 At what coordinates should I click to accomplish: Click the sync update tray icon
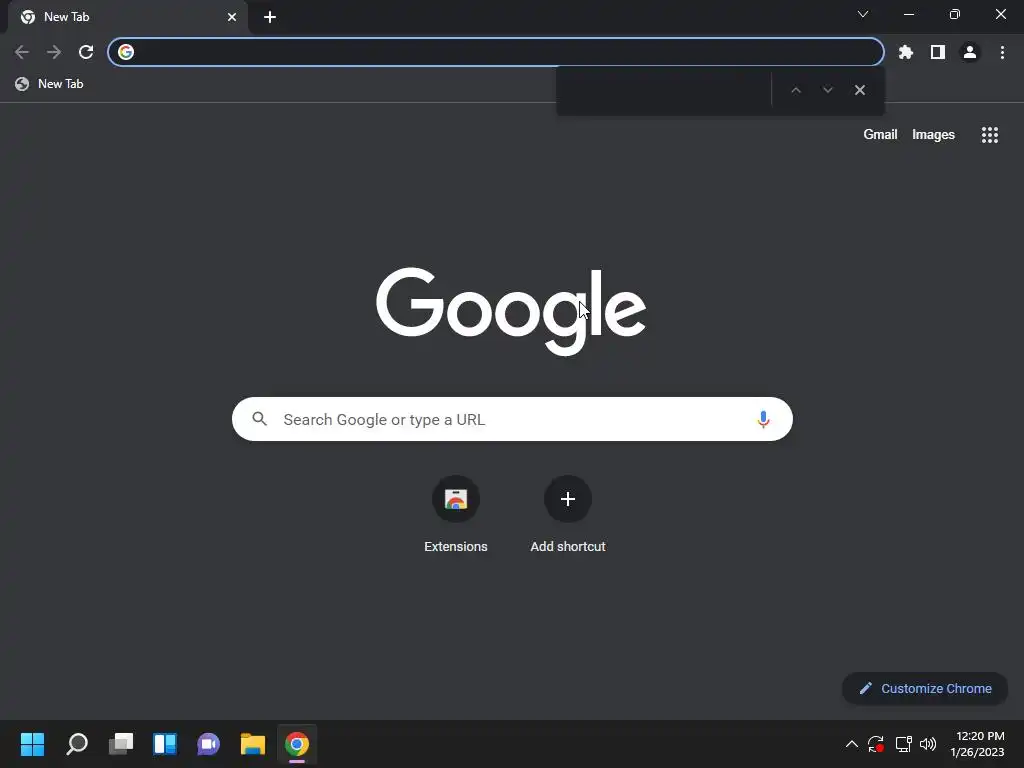tap(876, 744)
